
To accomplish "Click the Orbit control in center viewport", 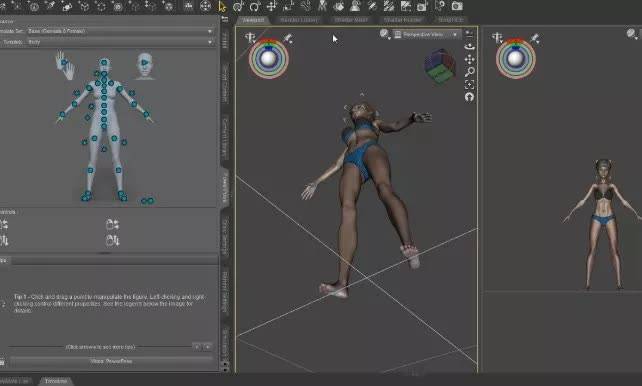I will click(x=470, y=46).
